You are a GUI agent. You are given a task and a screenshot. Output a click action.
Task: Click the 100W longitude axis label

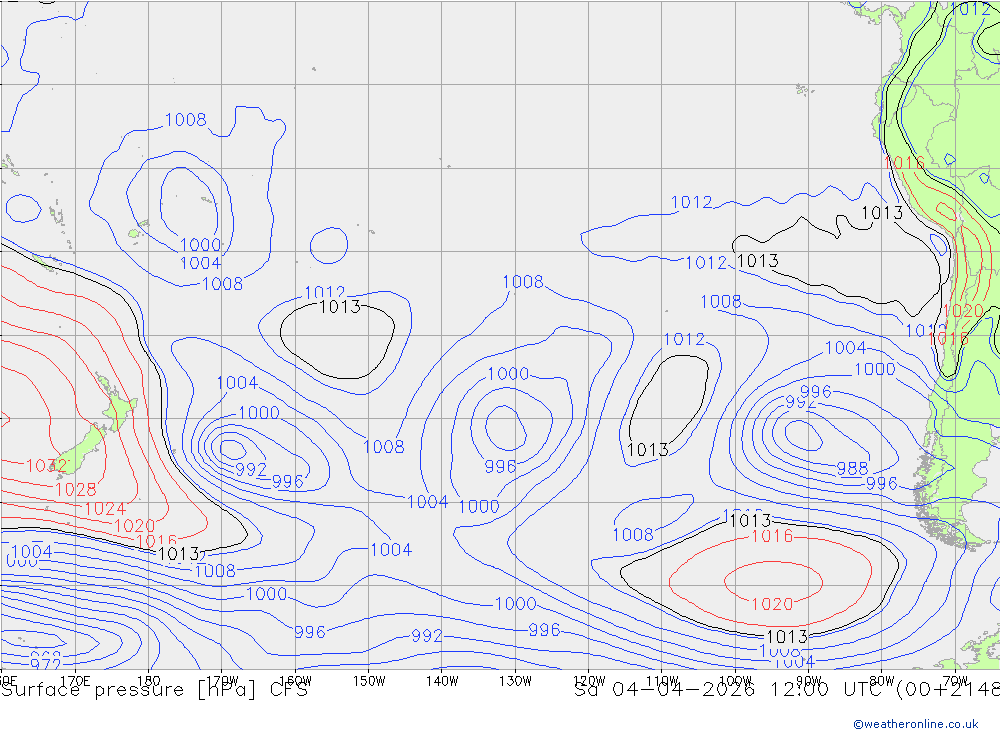tap(735, 681)
